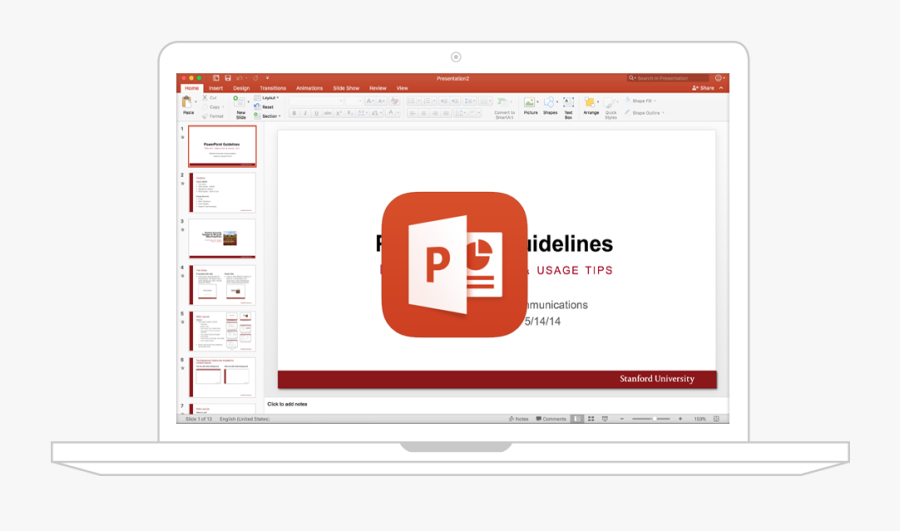Toggle the Notes pane
The image size is (900, 531).
tap(518, 419)
